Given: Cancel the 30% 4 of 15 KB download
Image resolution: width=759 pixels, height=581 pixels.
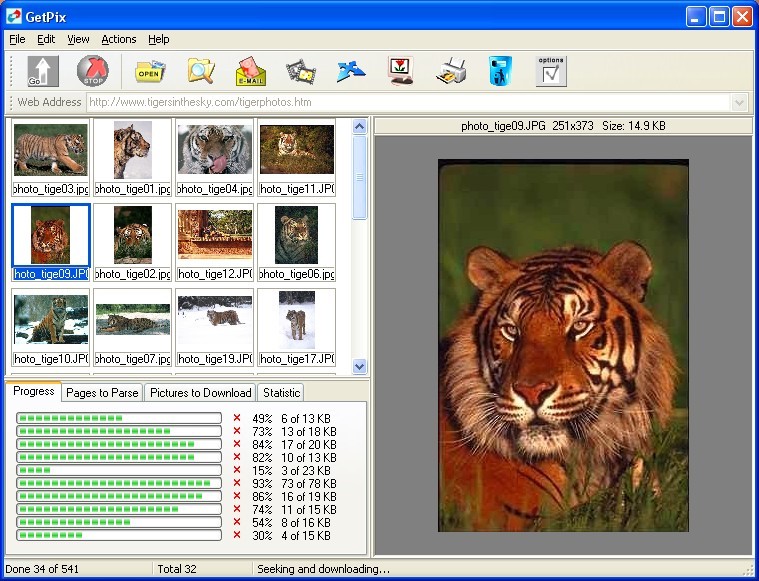Looking at the screenshot, I should pos(237,535).
